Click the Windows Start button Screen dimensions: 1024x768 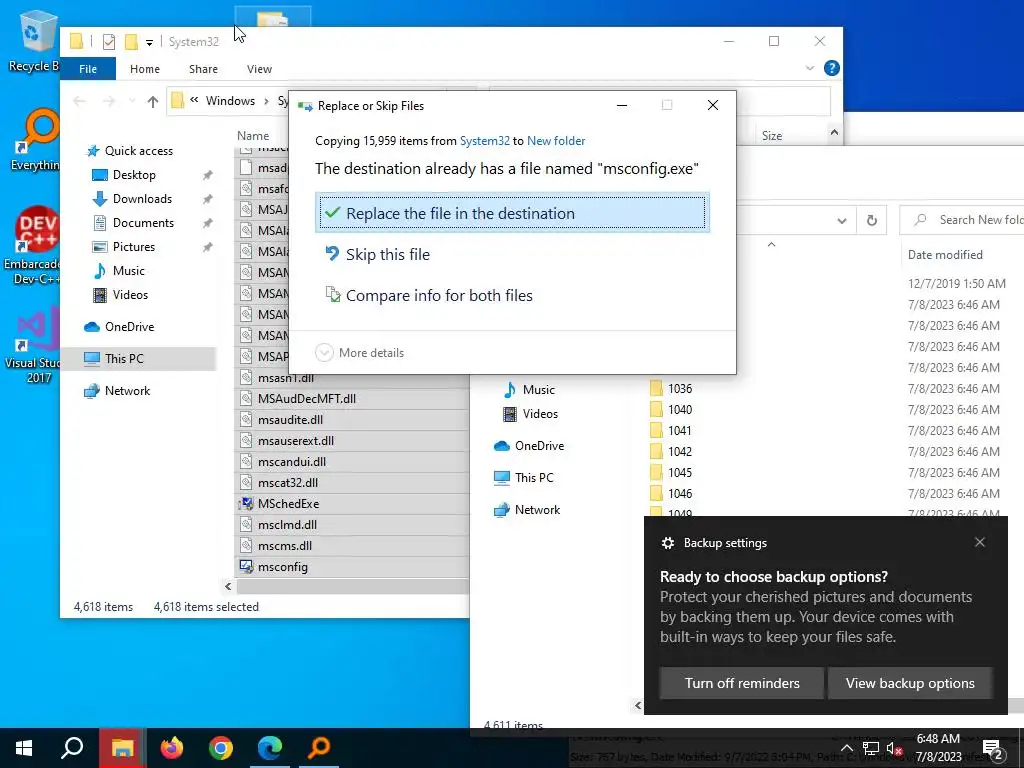tap(24, 748)
